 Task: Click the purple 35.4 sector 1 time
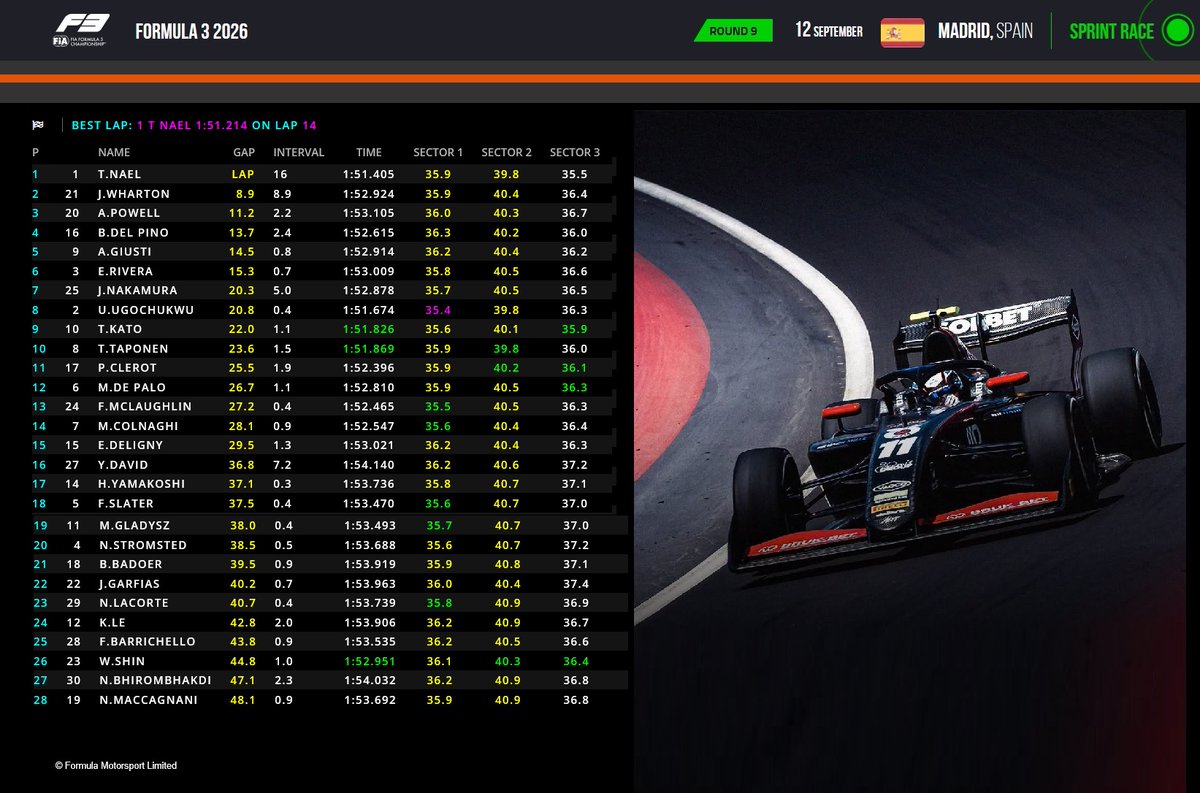(438, 310)
